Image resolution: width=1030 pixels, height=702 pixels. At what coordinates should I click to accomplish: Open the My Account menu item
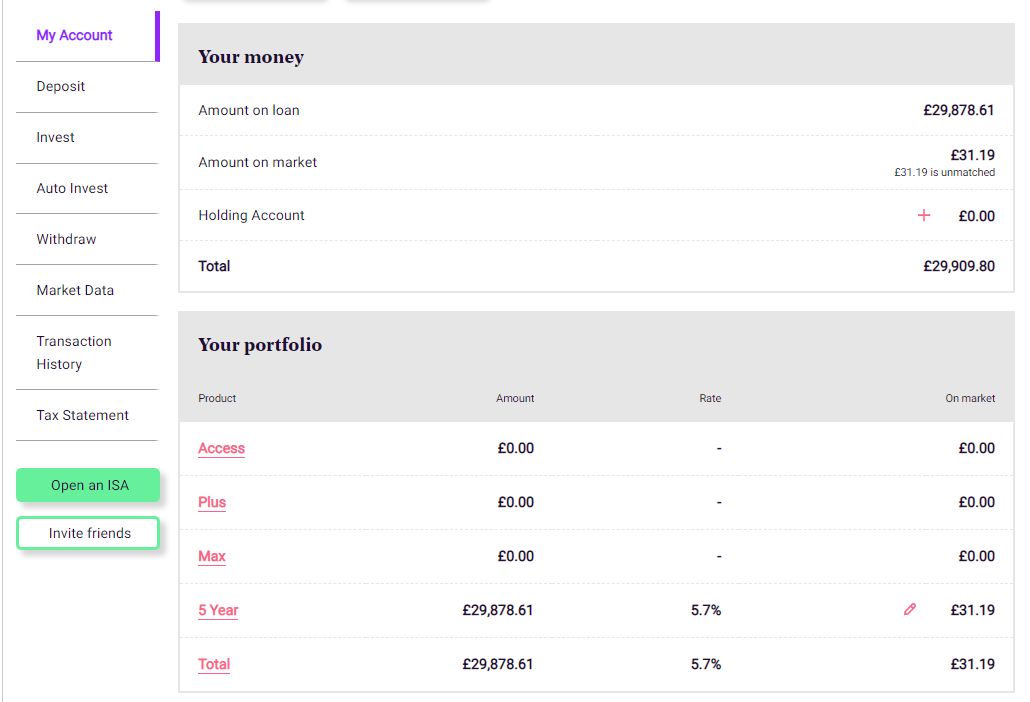click(x=74, y=35)
